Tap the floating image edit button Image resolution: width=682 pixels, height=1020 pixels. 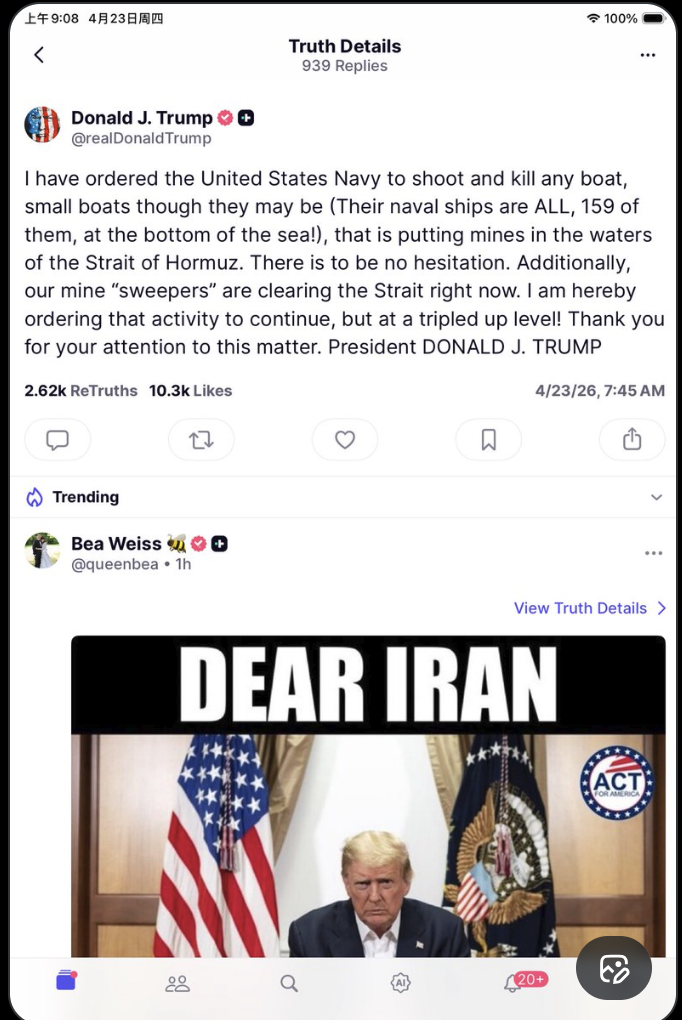coord(614,968)
